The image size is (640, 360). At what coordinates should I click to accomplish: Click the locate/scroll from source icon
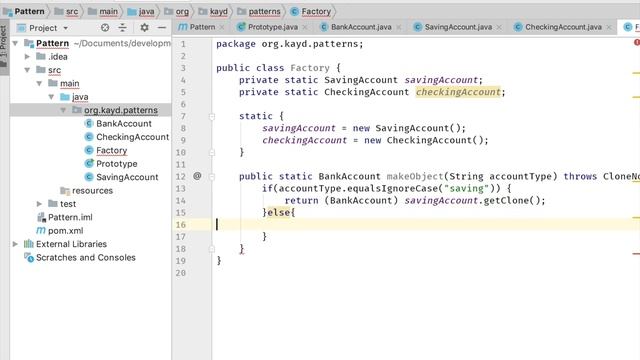pyautogui.click(x=105, y=28)
